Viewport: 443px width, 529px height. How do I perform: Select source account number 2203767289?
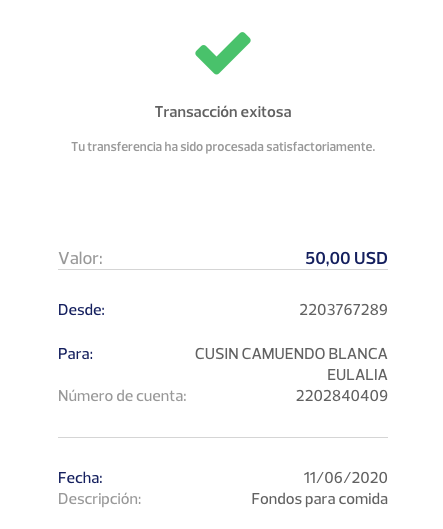[x=343, y=310]
